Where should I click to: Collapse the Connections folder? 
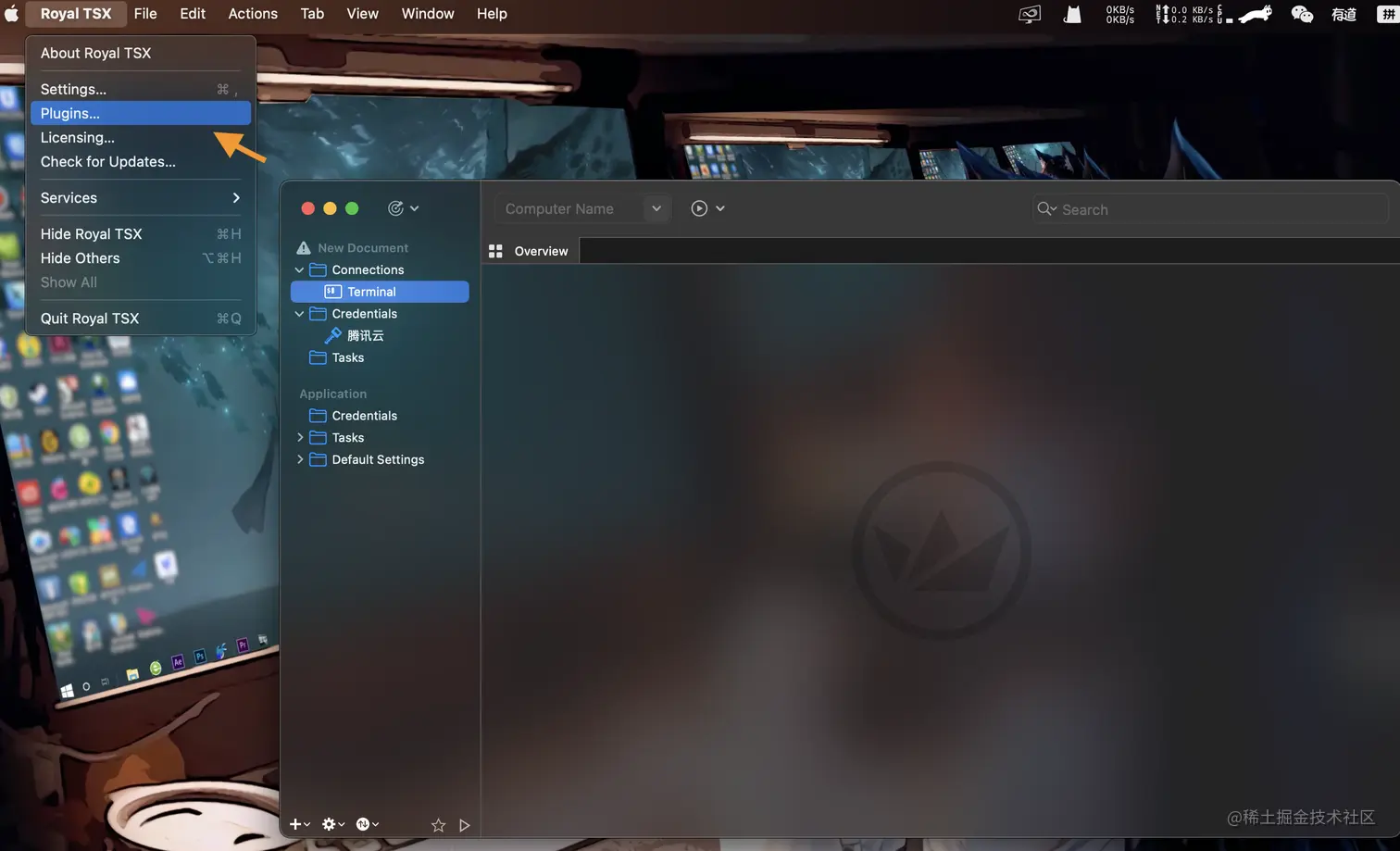tap(299, 269)
